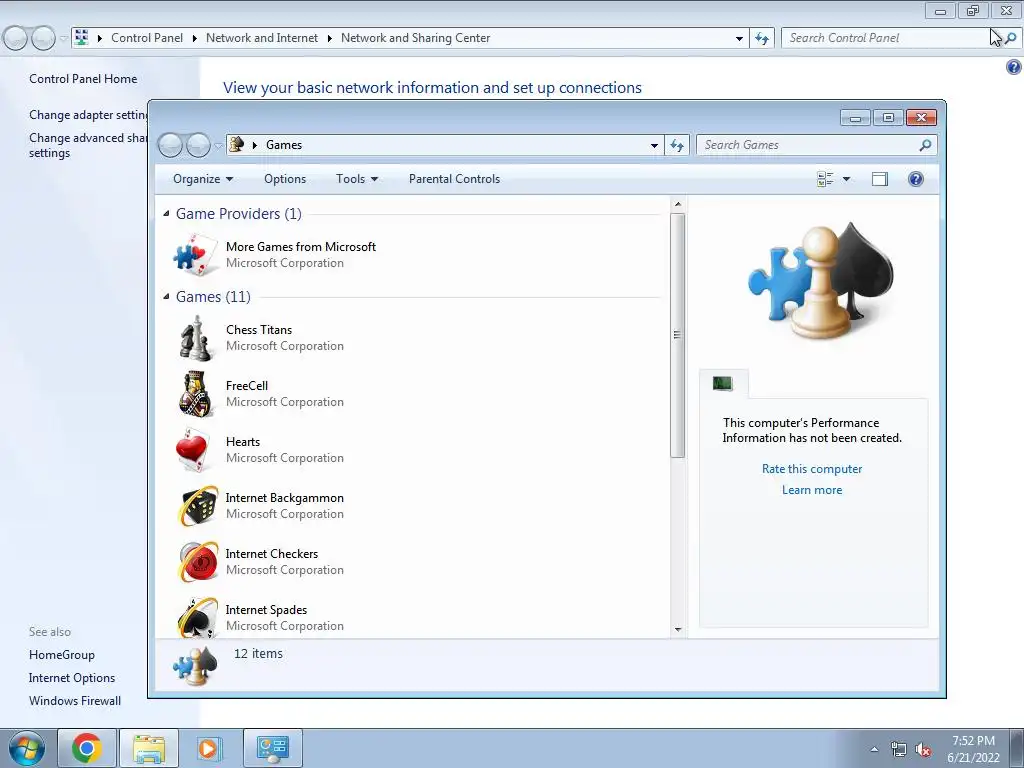Click Rate this computer link
1024x768 pixels.
coord(812,469)
